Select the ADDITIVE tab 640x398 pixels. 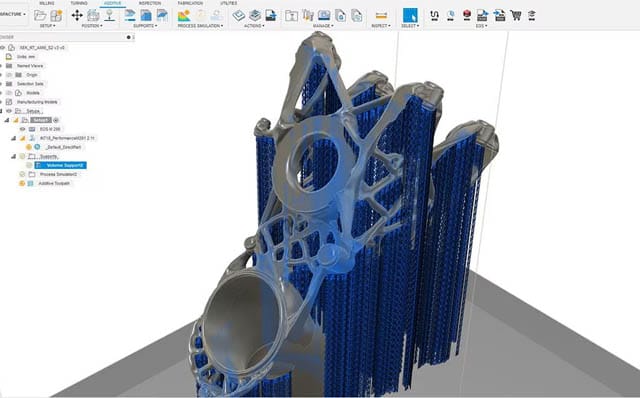click(x=112, y=3)
